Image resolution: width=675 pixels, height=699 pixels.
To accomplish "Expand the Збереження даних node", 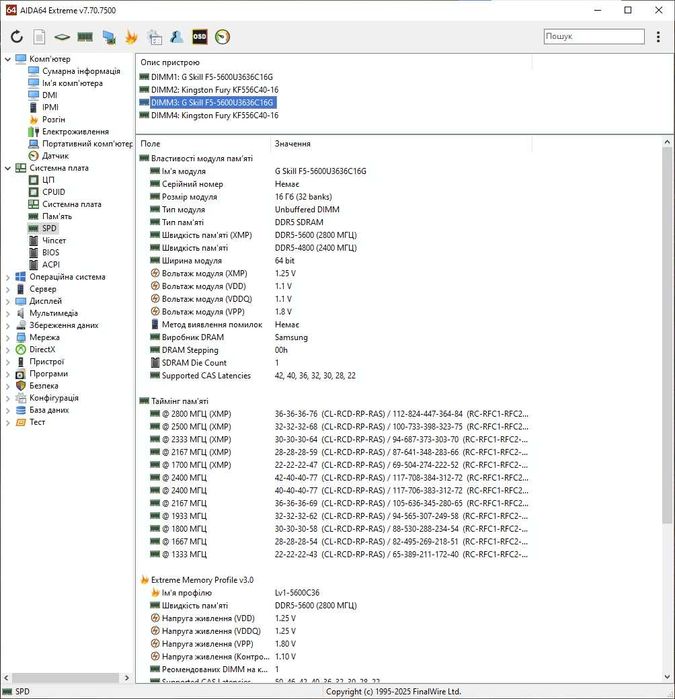I will pos(8,325).
